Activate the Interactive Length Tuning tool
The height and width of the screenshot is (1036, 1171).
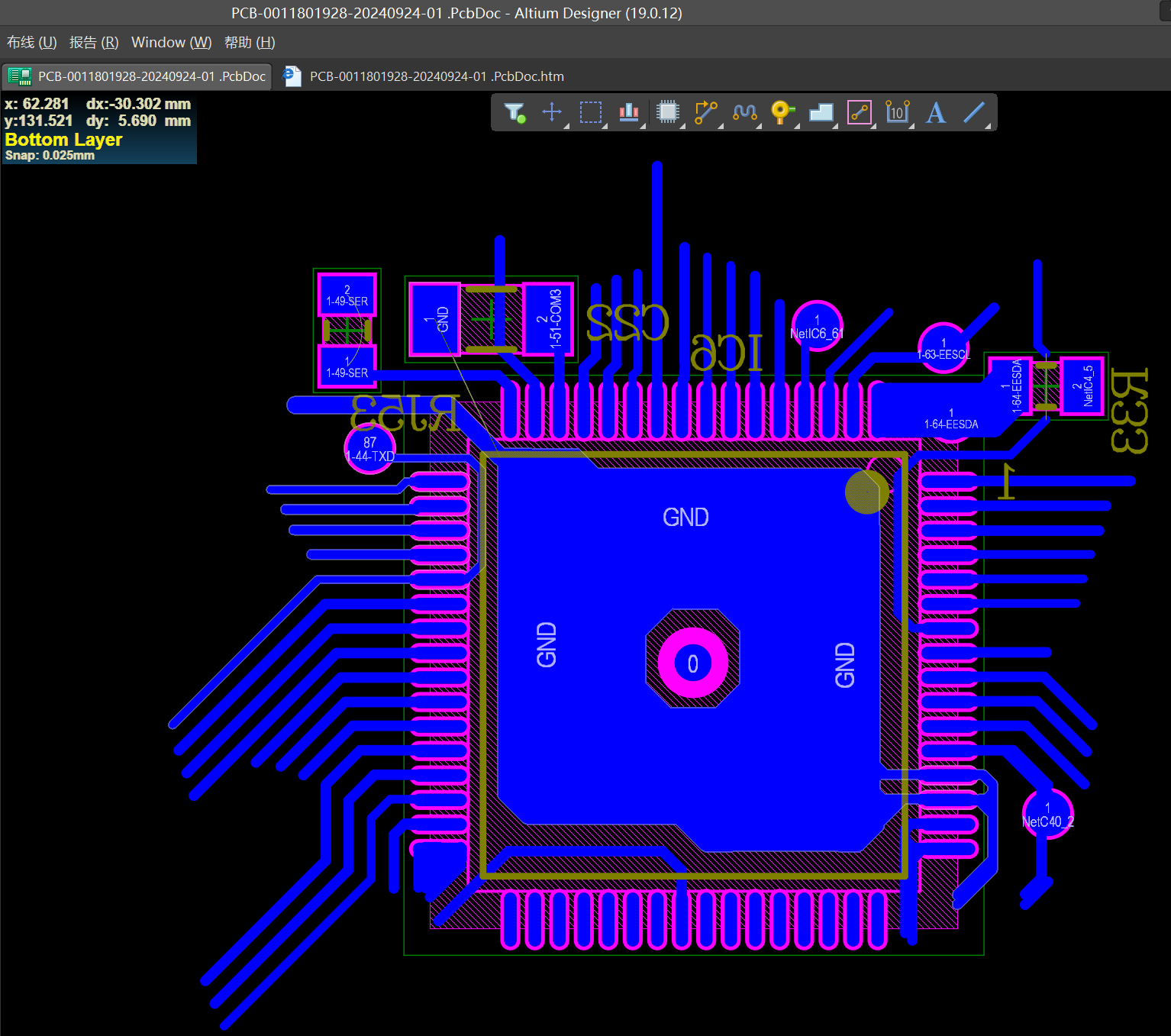(x=745, y=113)
